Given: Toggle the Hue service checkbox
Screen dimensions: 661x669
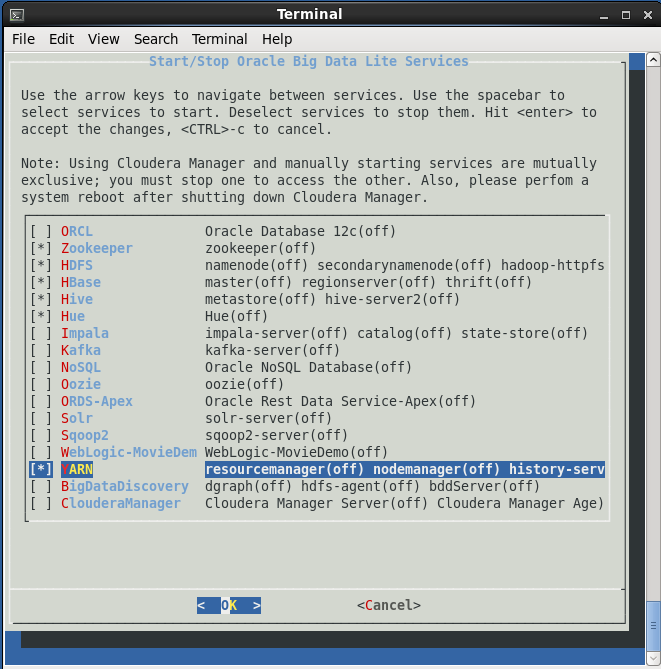Looking at the screenshot, I should point(41,316).
